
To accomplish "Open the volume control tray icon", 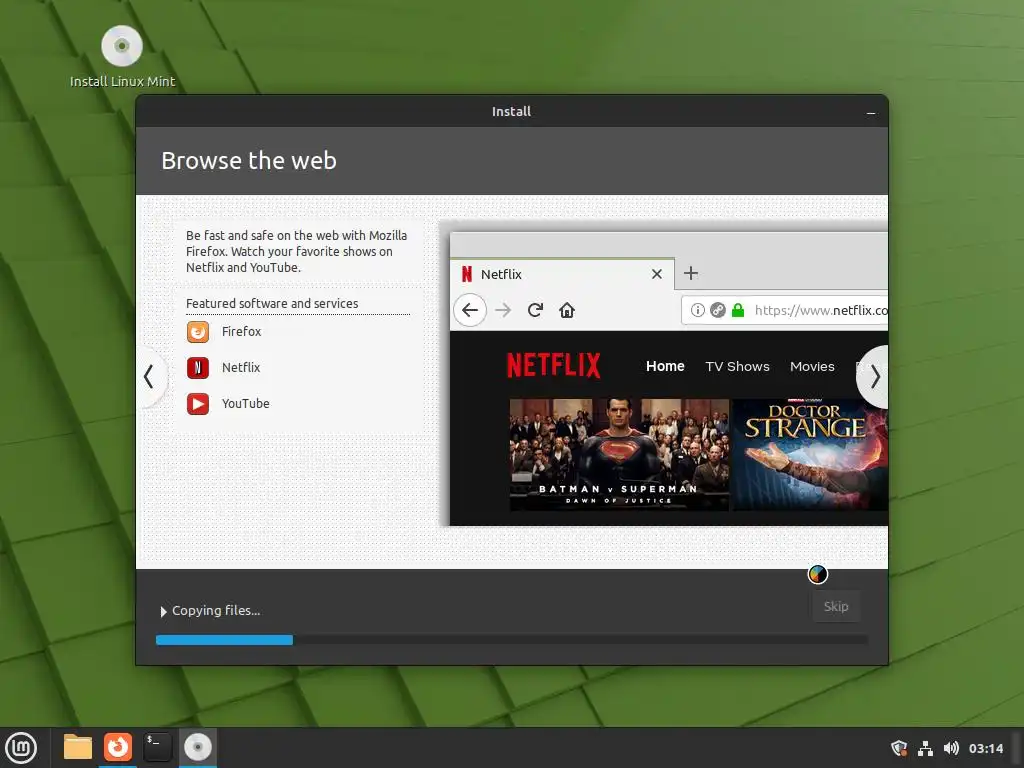I will [951, 748].
